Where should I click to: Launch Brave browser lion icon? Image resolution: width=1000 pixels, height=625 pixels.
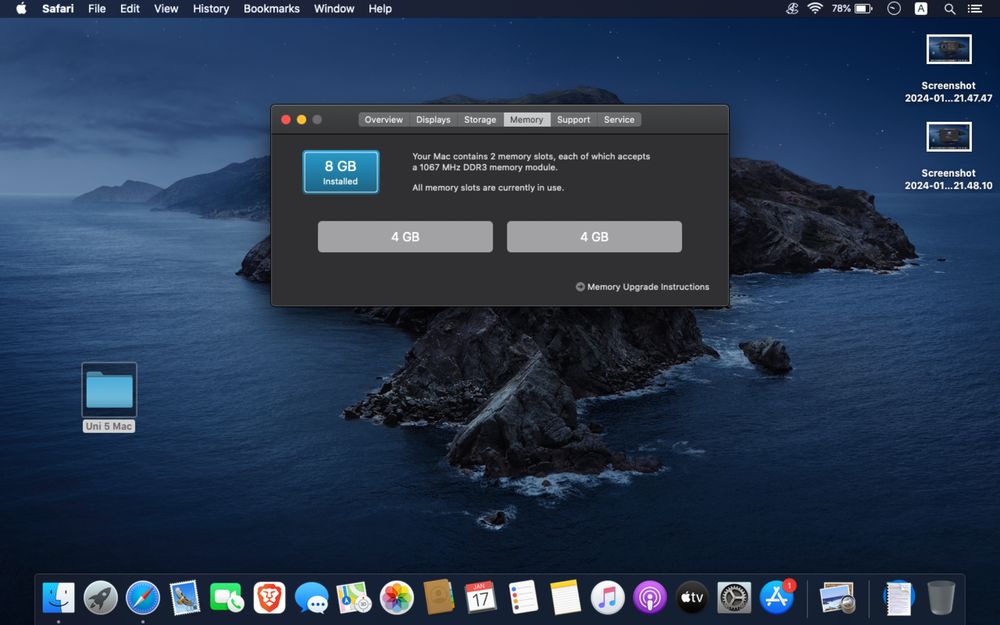click(x=269, y=598)
